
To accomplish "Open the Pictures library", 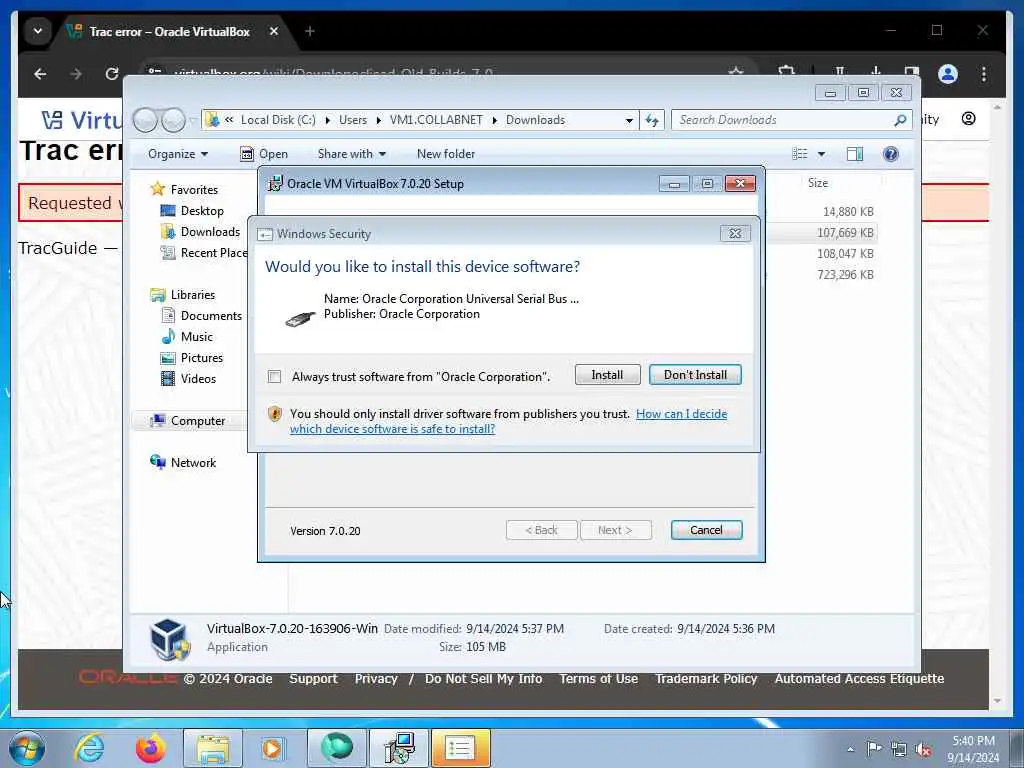I will point(202,358).
